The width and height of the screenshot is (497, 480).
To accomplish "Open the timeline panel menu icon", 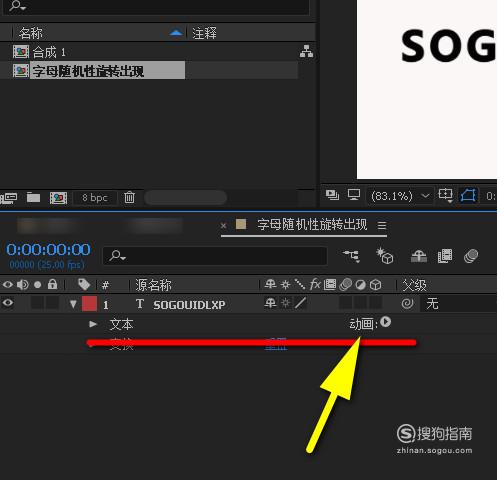I will point(382,226).
